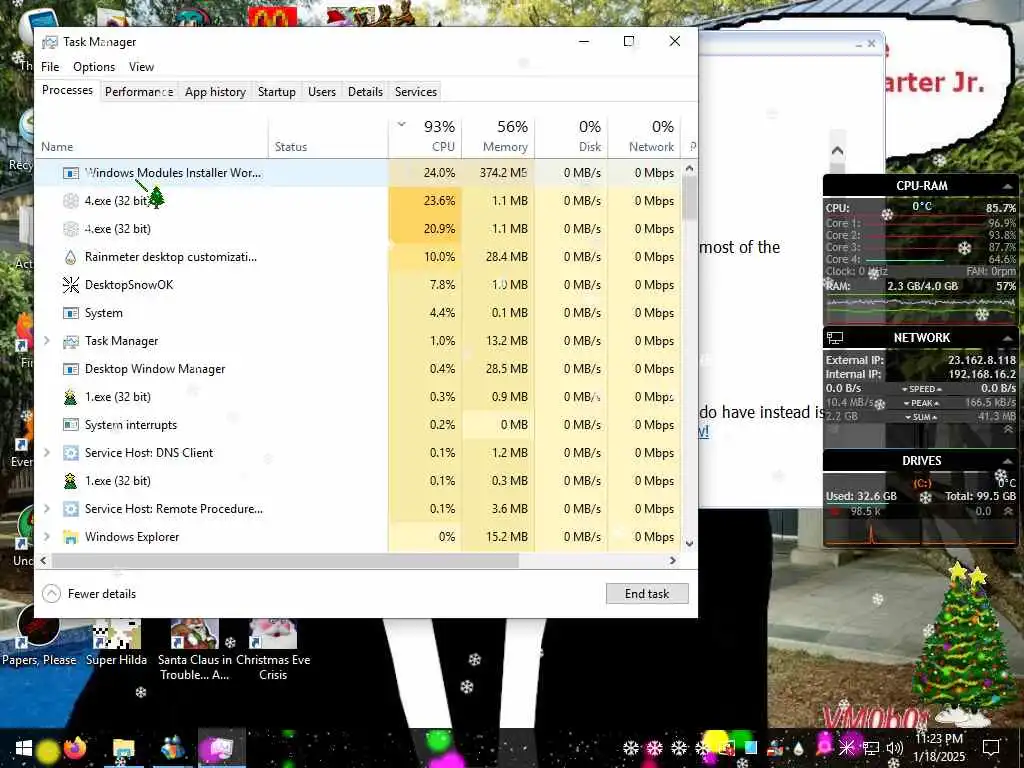Click the Rainmeter desktop customization process icon
The image size is (1024, 768).
click(x=71, y=257)
